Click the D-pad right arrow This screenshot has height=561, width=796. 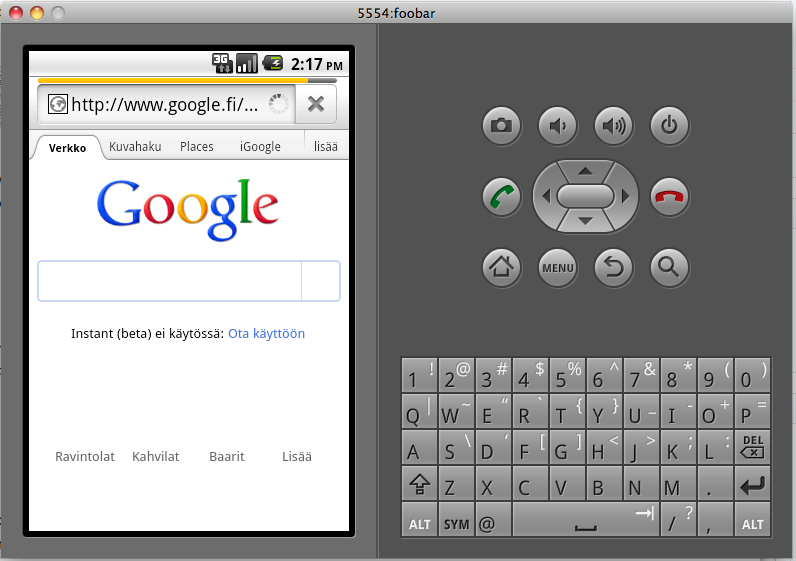coord(625,196)
